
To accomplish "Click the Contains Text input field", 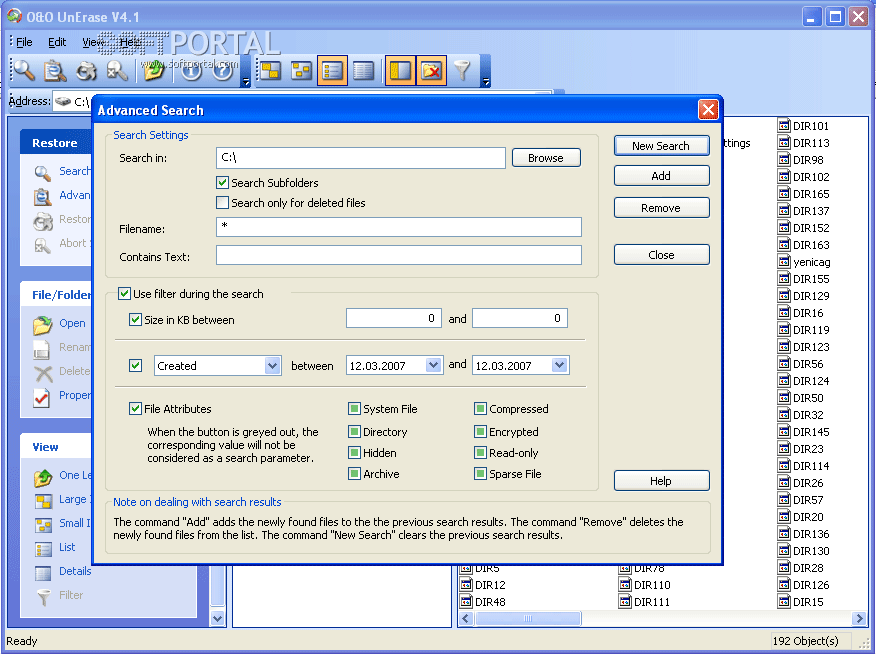I will coord(399,255).
